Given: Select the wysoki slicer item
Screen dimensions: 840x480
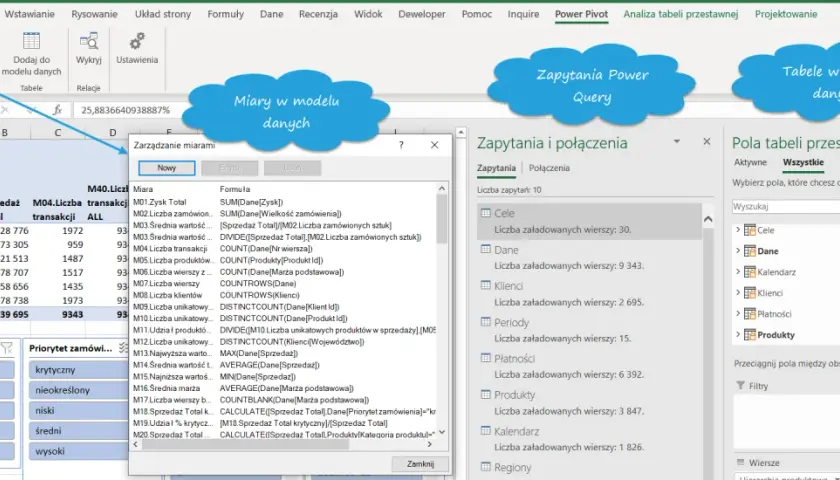Looking at the screenshot, I should tap(79, 451).
